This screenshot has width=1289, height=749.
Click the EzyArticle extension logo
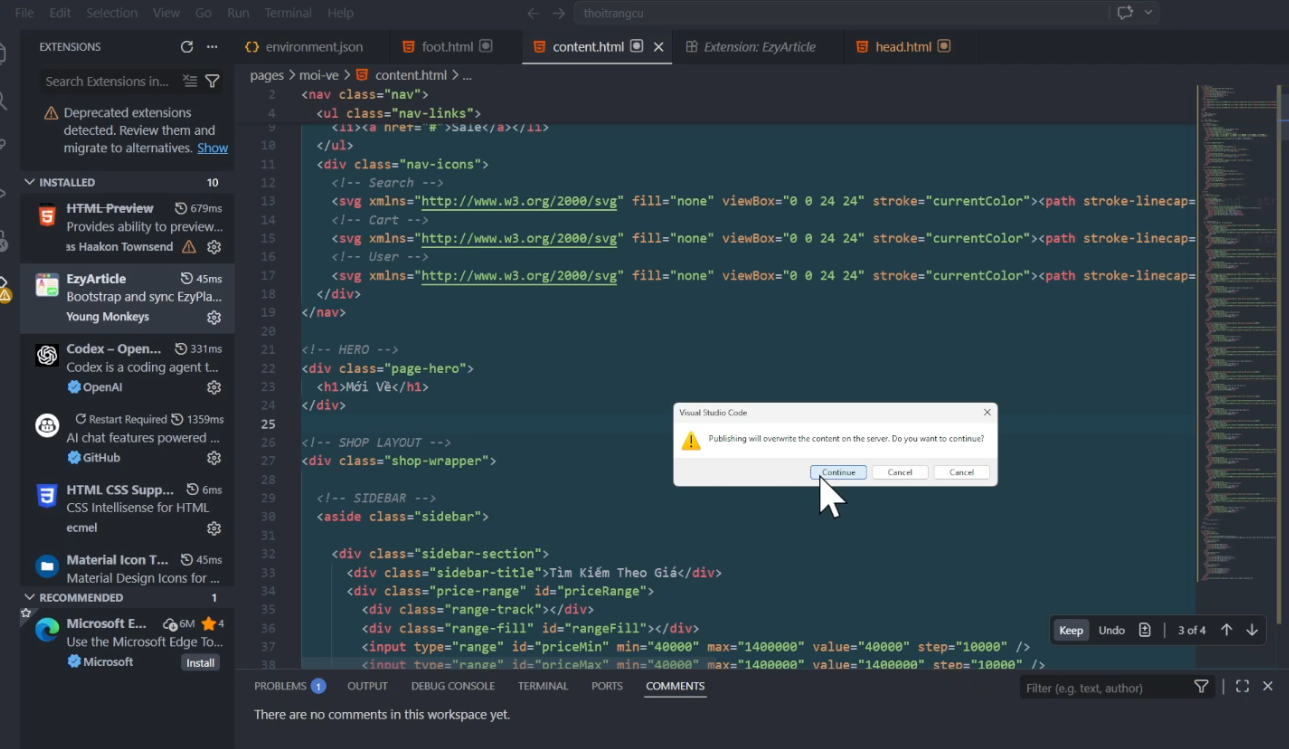47,286
